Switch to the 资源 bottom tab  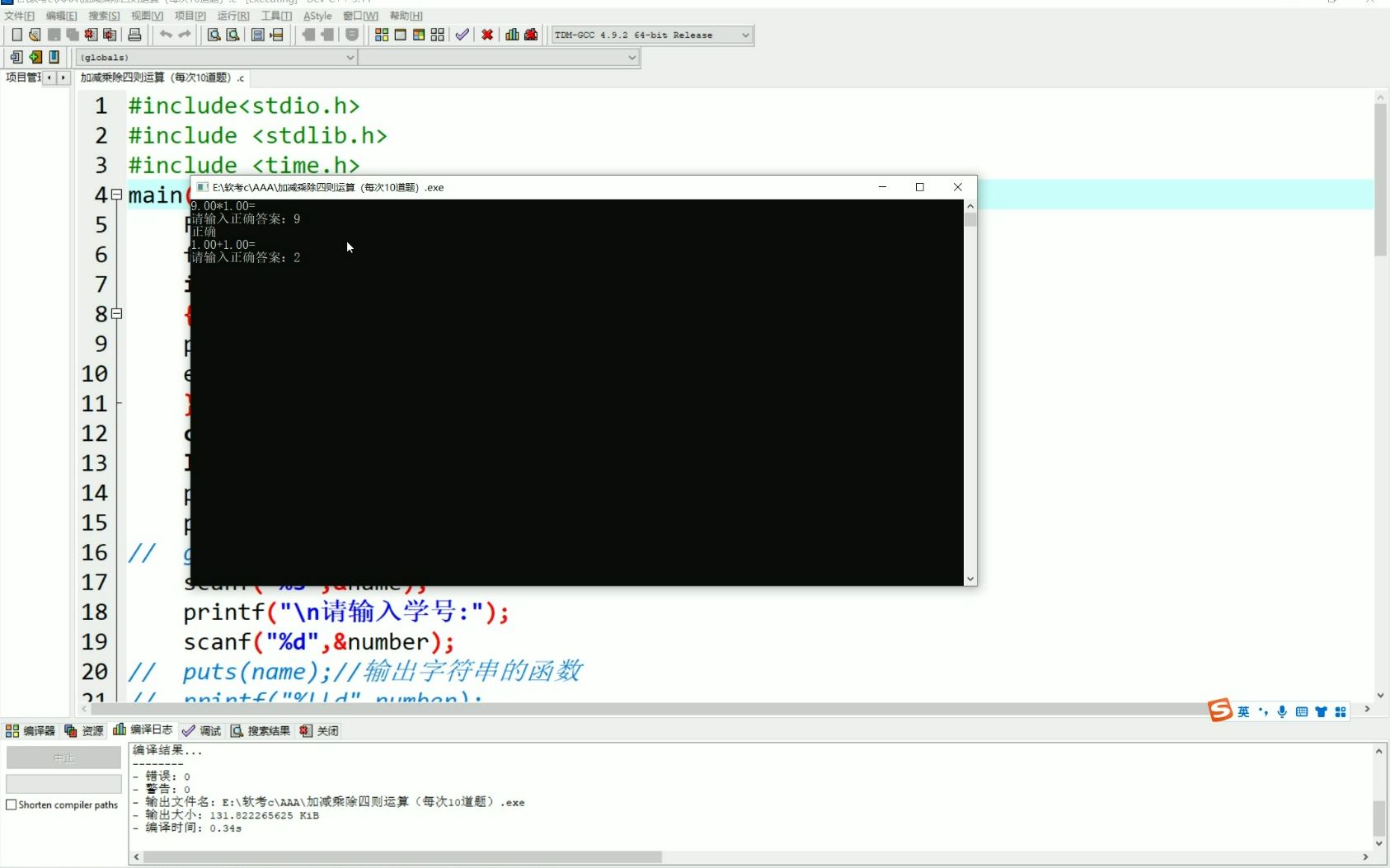[84, 730]
